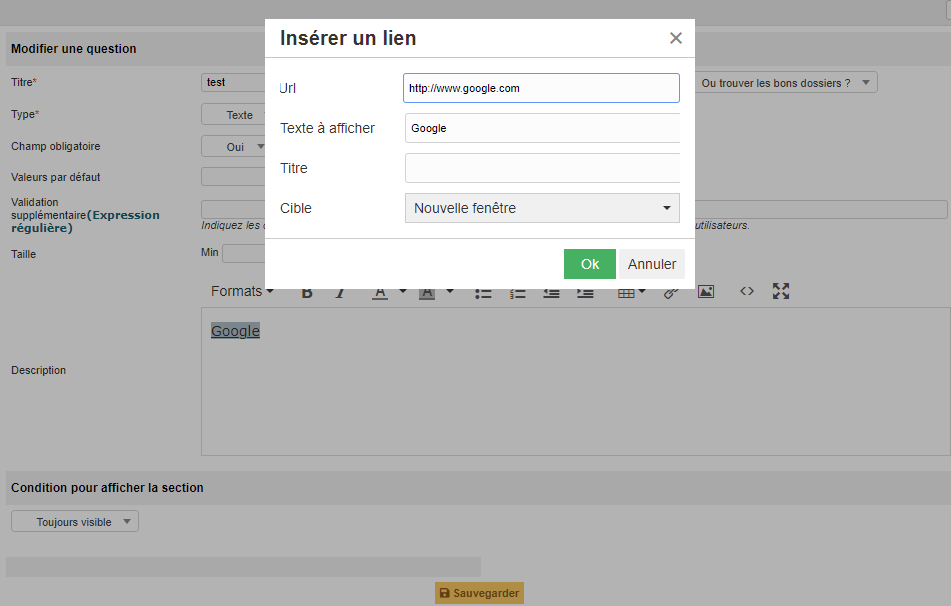Click the increase indent icon

pos(585,293)
